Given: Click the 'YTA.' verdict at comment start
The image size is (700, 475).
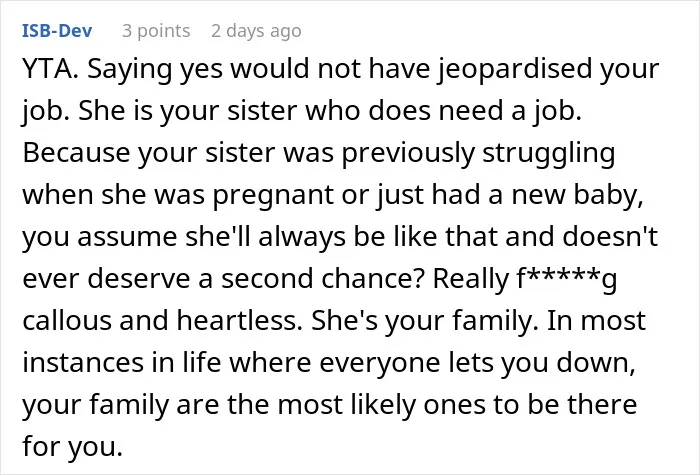Looking at the screenshot, I should coord(50,69).
